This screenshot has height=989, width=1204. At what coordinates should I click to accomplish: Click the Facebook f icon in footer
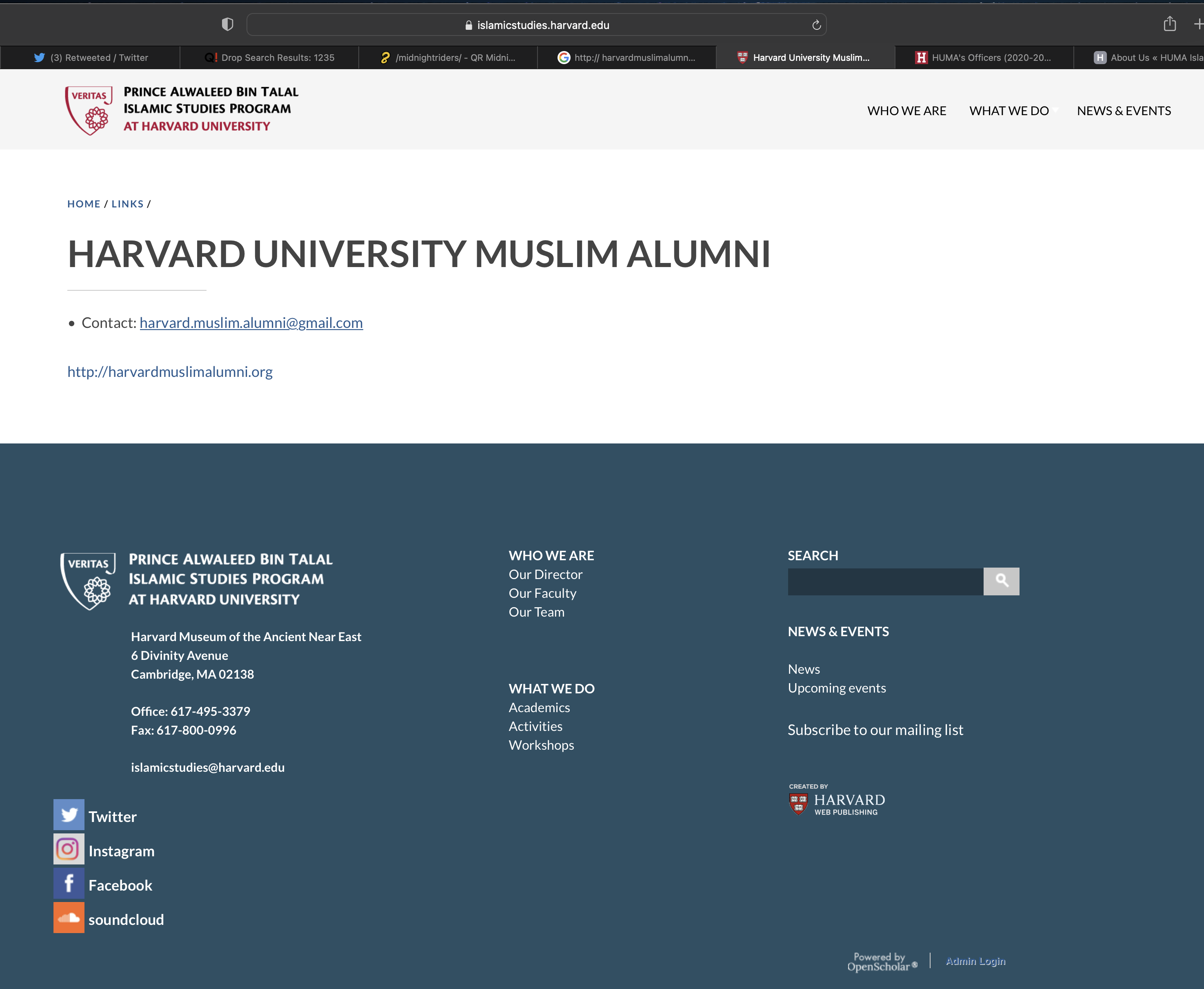click(69, 883)
